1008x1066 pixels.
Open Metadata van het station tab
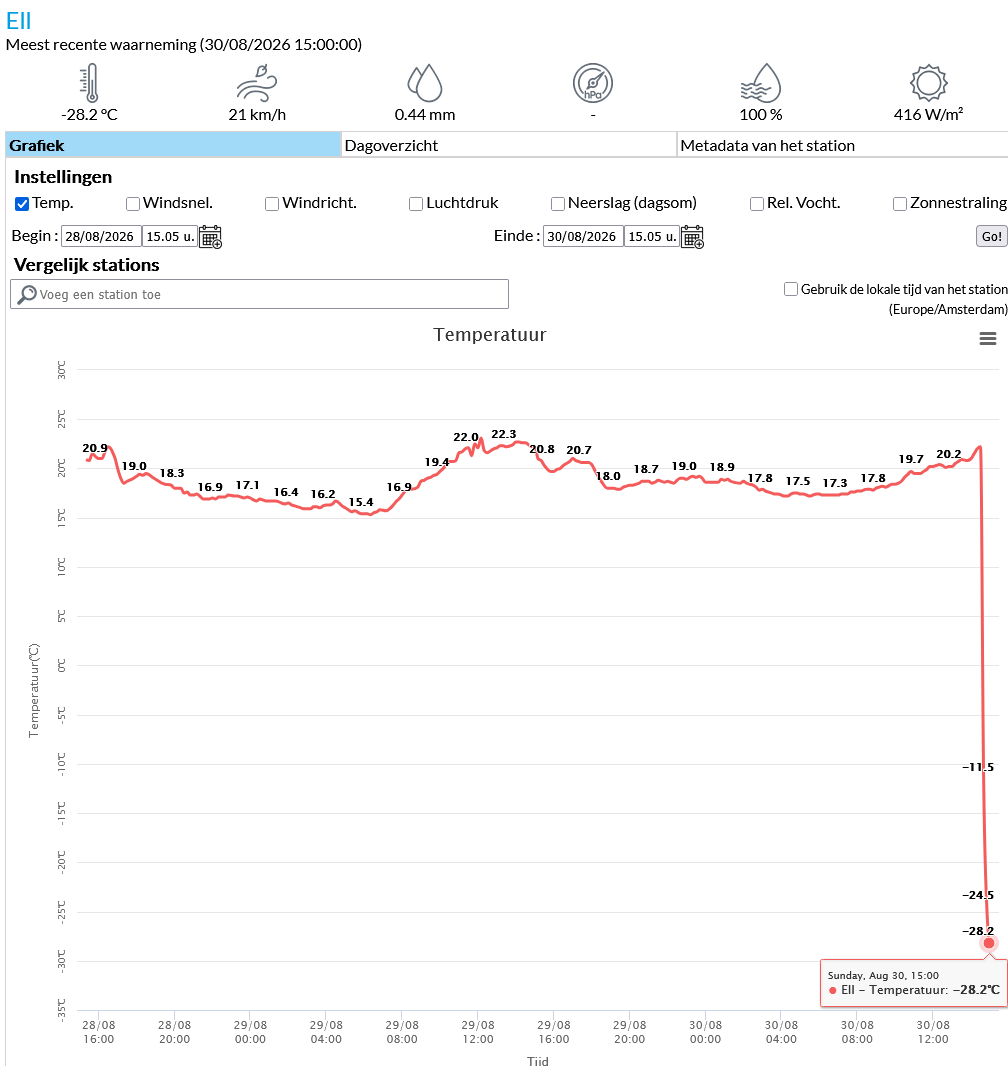[x=842, y=145]
